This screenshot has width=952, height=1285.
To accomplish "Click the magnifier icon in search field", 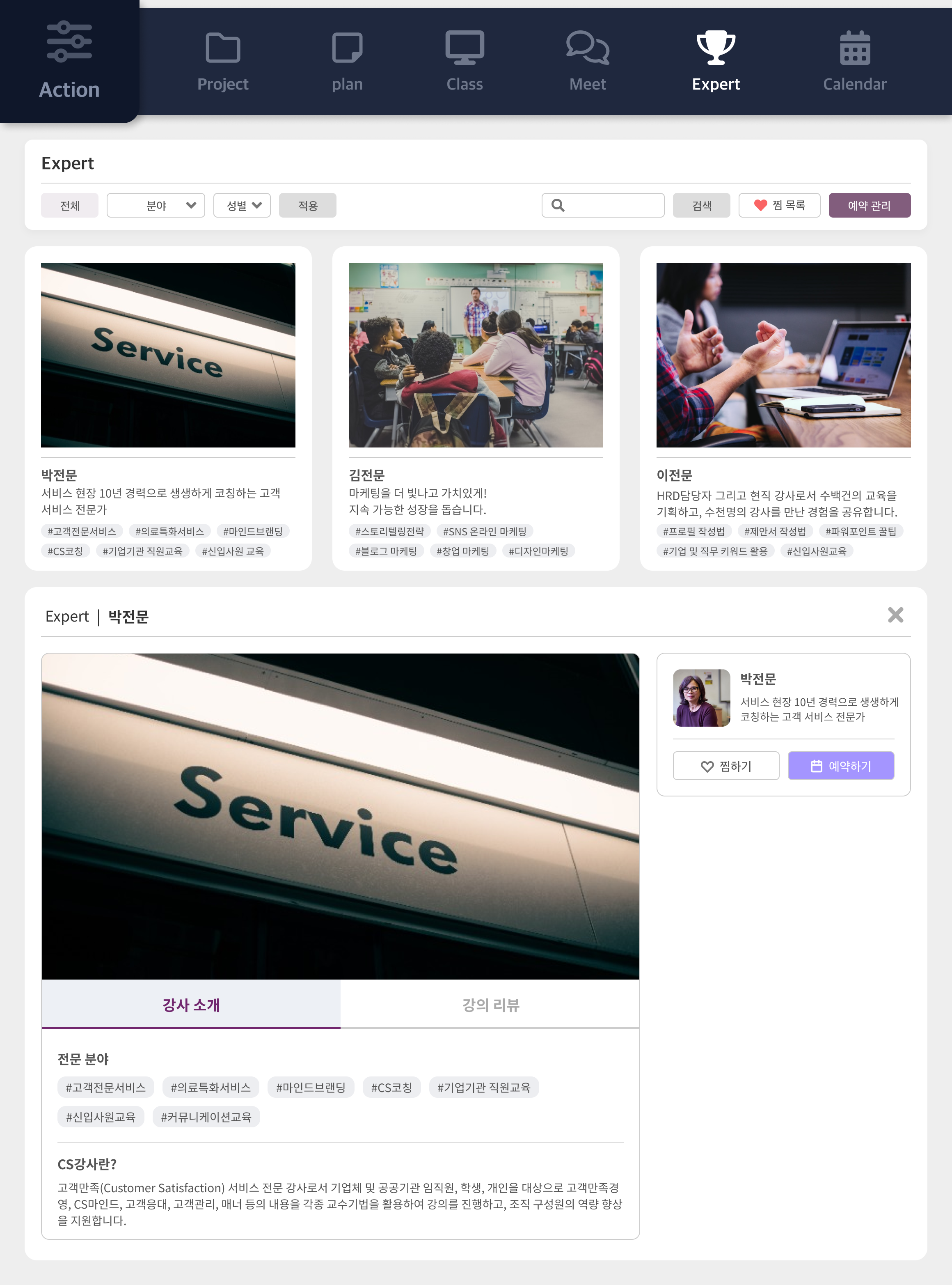I will click(558, 205).
